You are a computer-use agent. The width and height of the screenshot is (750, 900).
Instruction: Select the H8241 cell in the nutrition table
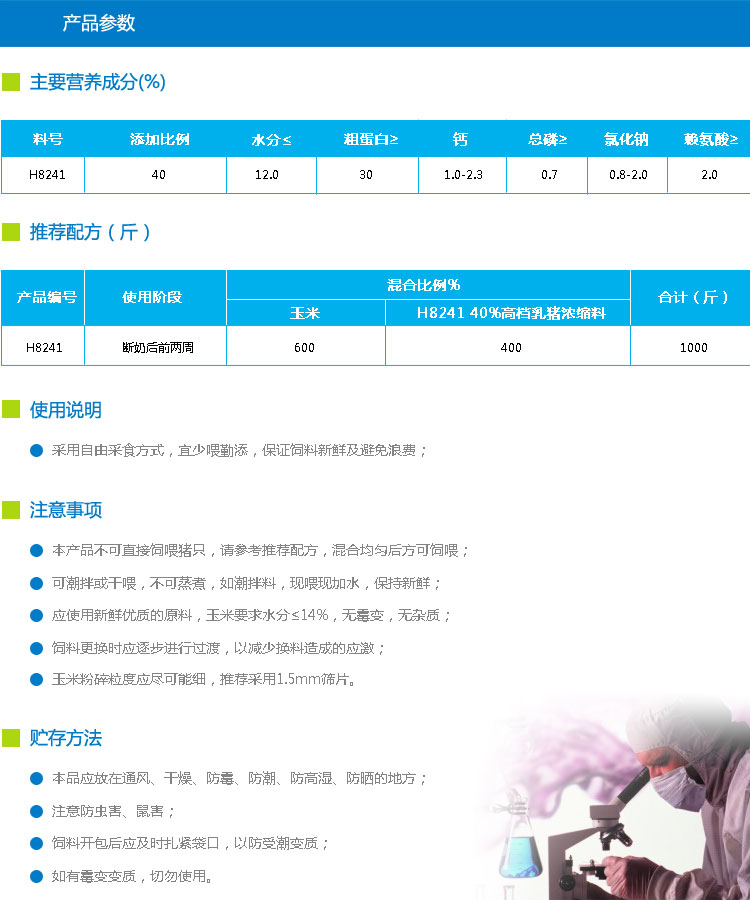tap(44, 175)
